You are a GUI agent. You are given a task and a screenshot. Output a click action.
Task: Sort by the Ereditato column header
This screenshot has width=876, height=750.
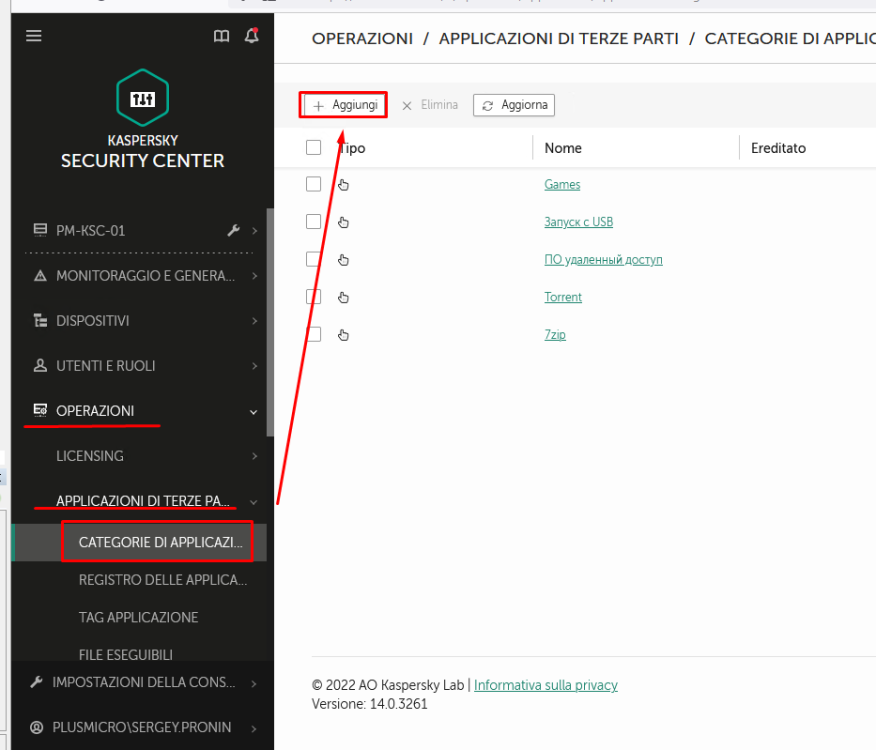point(778,148)
